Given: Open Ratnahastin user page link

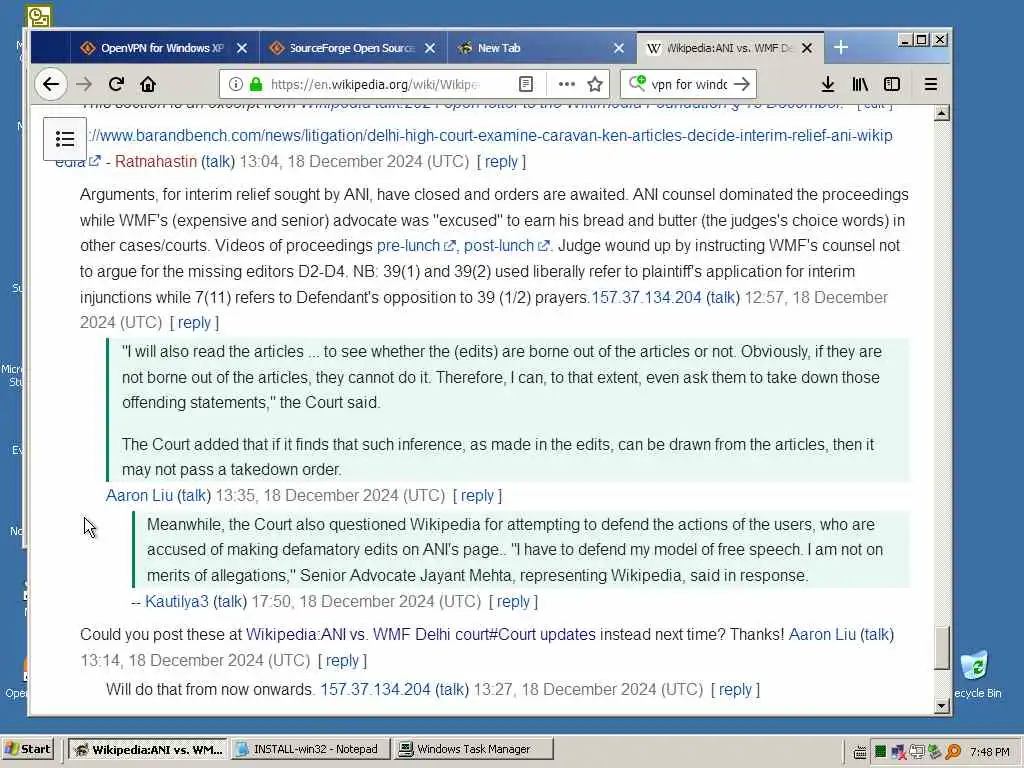Looking at the screenshot, I should click(155, 161).
